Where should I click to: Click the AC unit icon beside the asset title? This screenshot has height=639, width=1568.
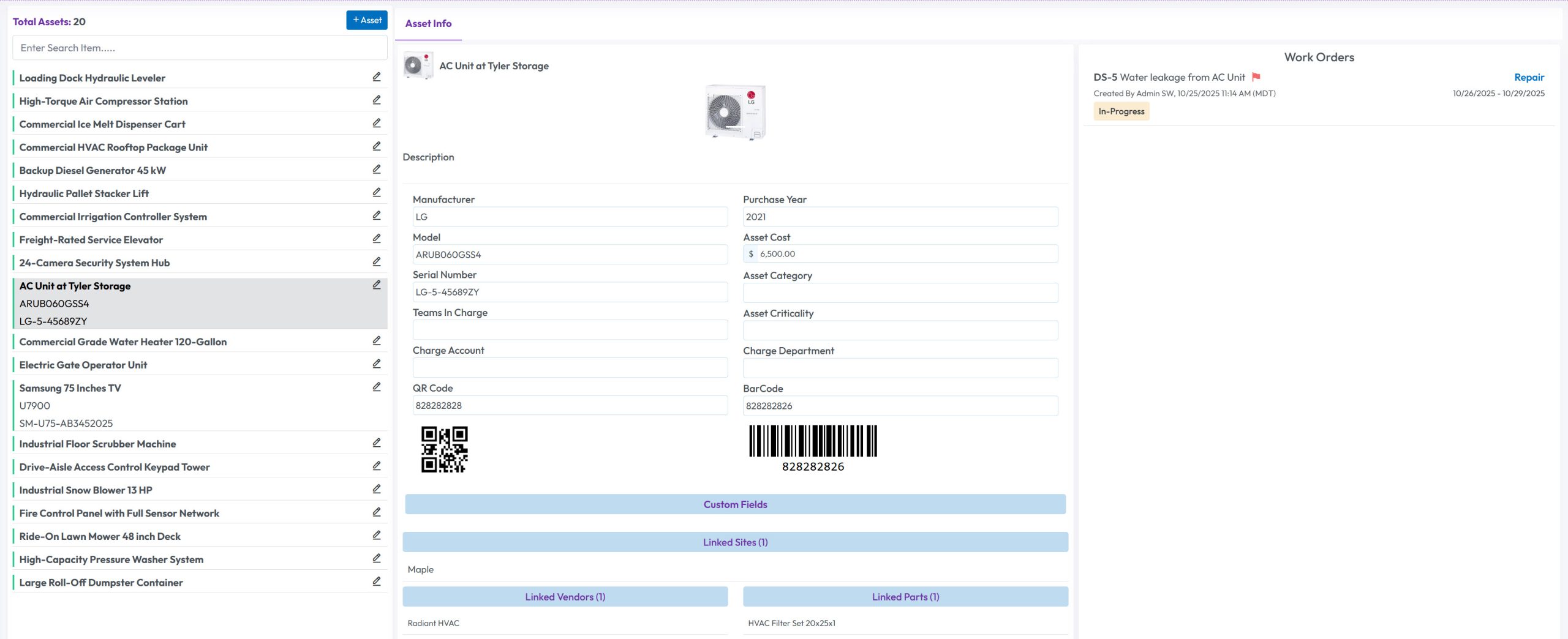pos(418,65)
